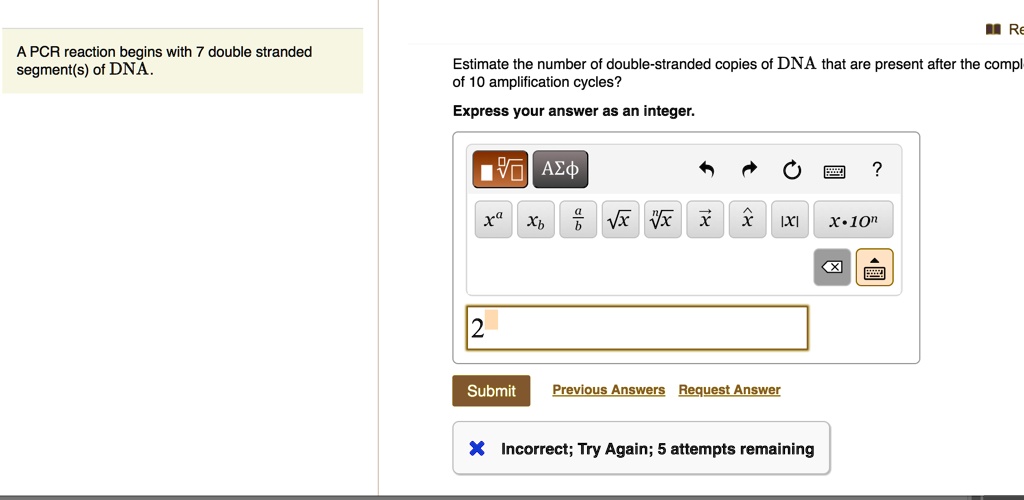This screenshot has height=500, width=1024.
Task: Insert a subscript template
Action: [536, 221]
